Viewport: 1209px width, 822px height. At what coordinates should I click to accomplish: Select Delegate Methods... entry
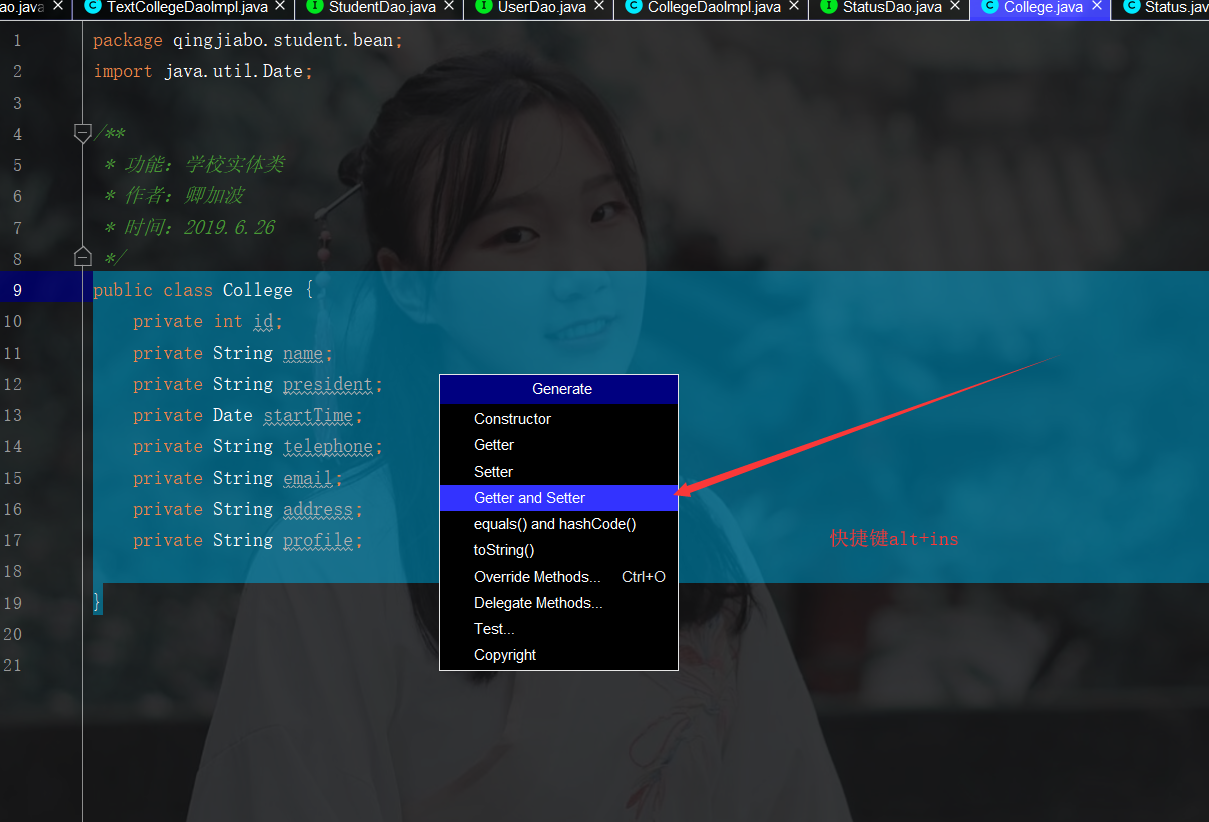(x=559, y=603)
